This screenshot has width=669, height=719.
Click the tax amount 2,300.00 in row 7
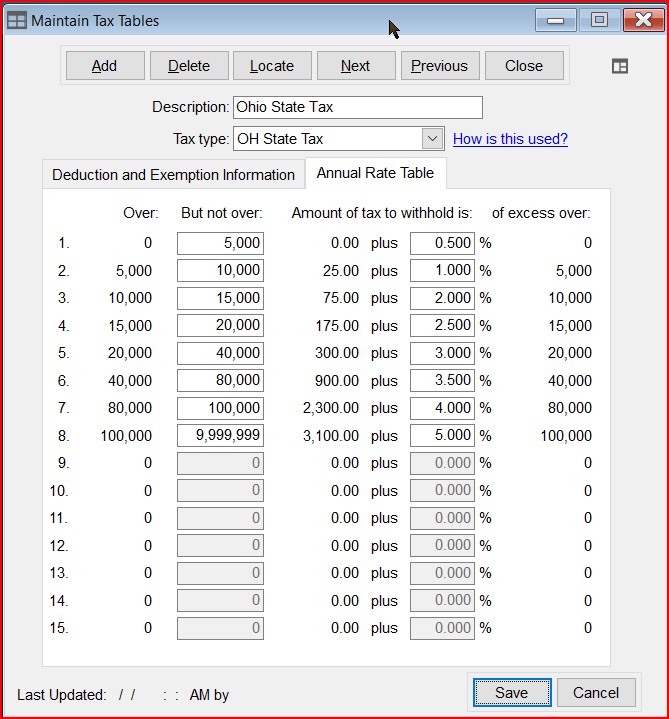(331, 408)
